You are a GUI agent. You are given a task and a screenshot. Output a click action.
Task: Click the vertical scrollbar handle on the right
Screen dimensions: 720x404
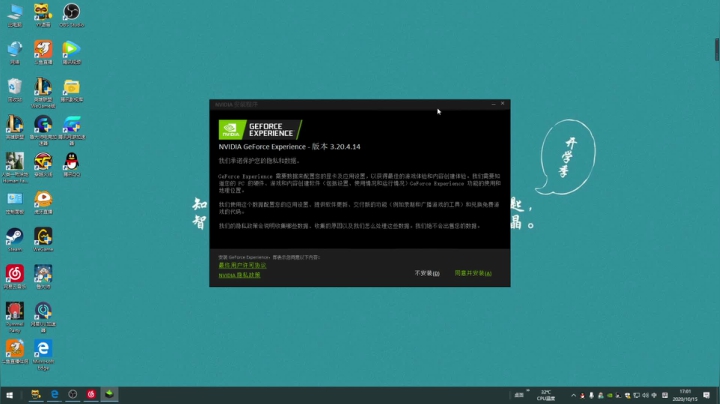click(717, 50)
